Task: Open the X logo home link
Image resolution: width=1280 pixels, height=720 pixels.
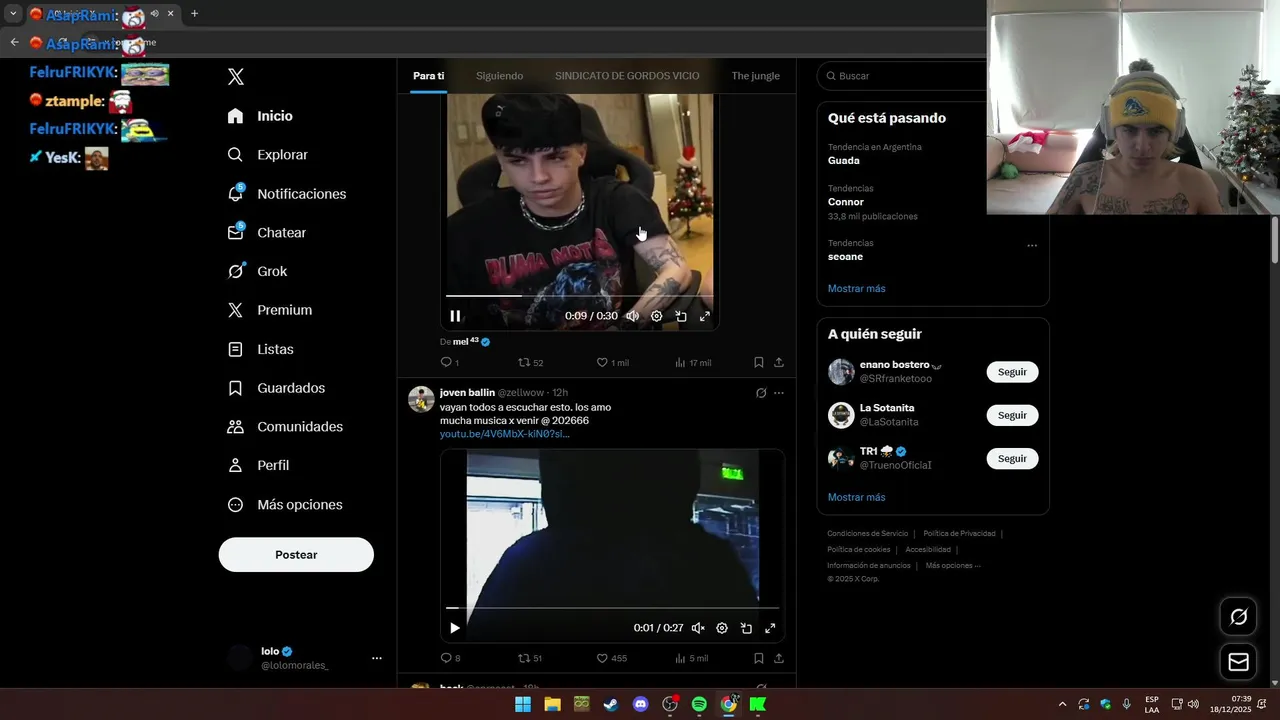Action: 236,77
